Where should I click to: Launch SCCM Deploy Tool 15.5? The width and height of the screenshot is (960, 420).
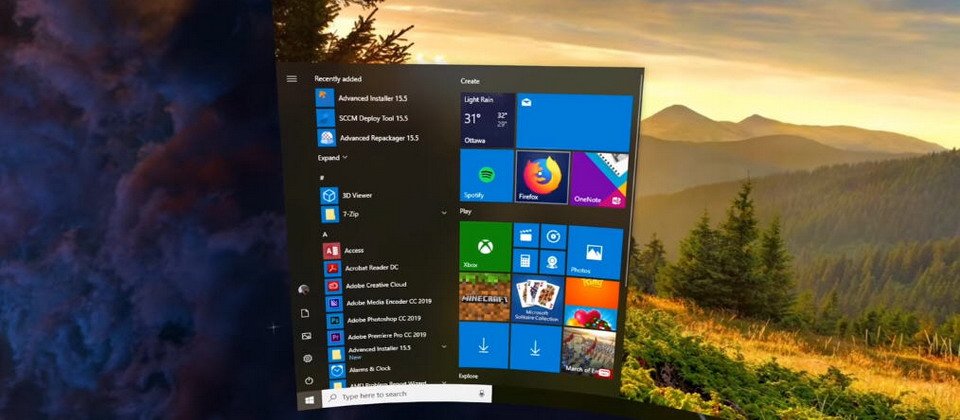(372, 117)
